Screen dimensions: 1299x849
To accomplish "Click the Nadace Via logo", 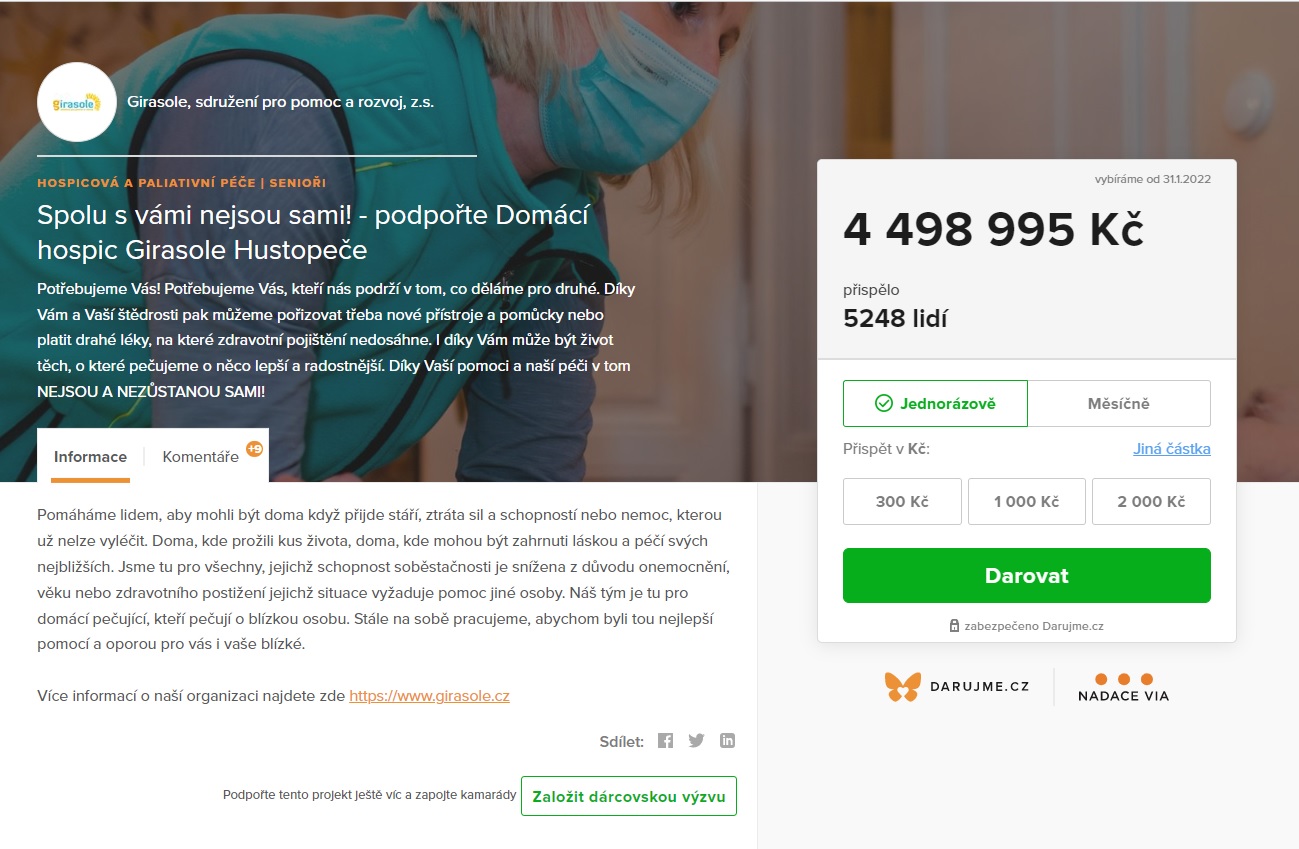I will [x=1123, y=687].
